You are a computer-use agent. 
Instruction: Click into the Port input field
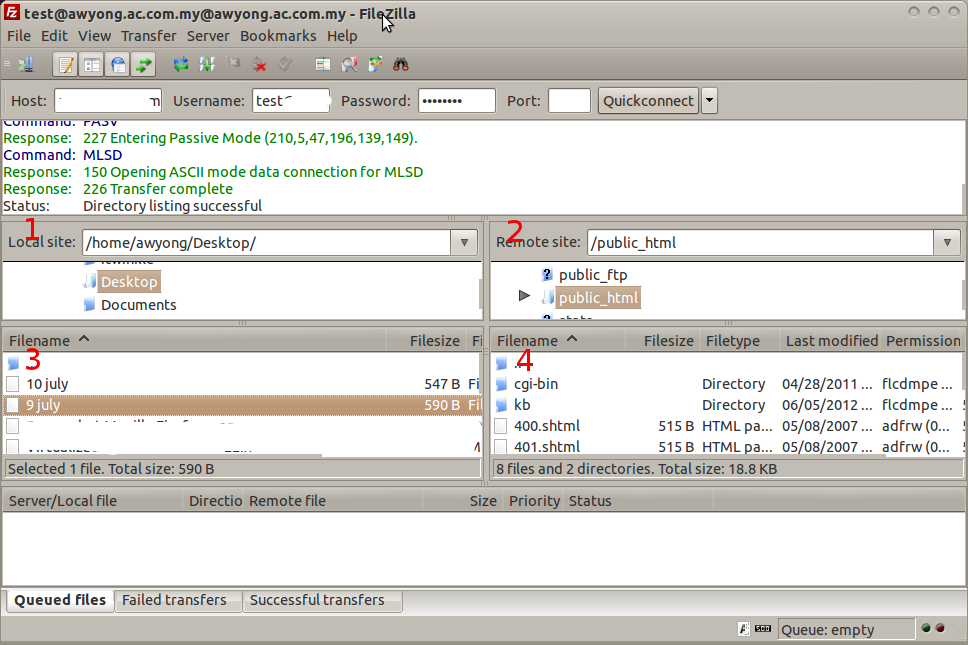point(569,101)
